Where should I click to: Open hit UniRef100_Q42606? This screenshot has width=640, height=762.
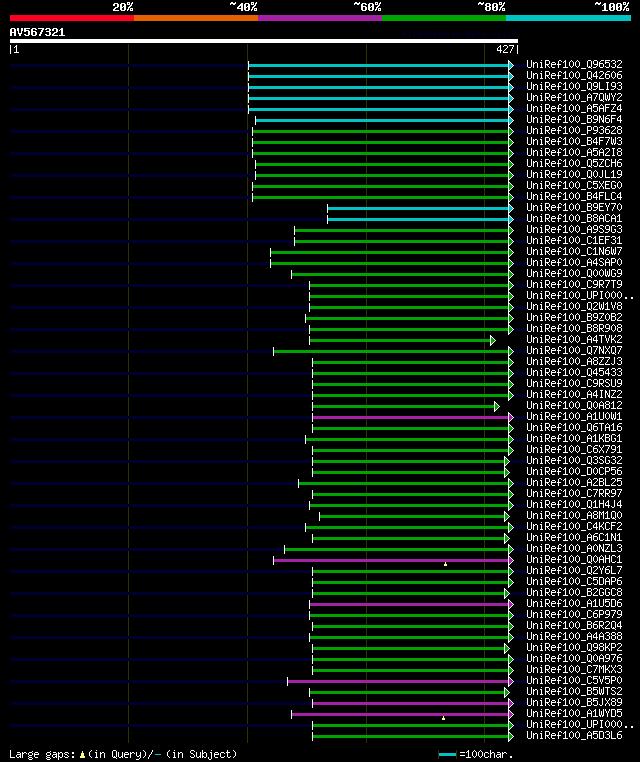574,75
